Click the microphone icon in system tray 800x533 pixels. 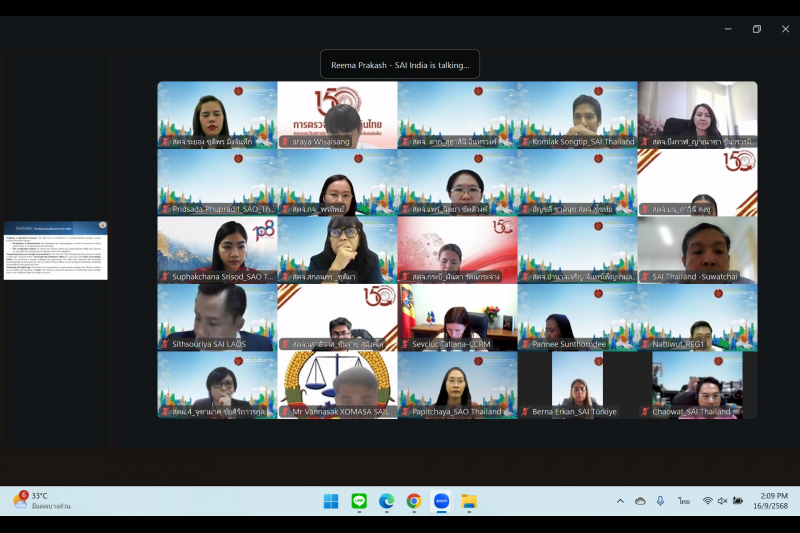click(x=660, y=501)
